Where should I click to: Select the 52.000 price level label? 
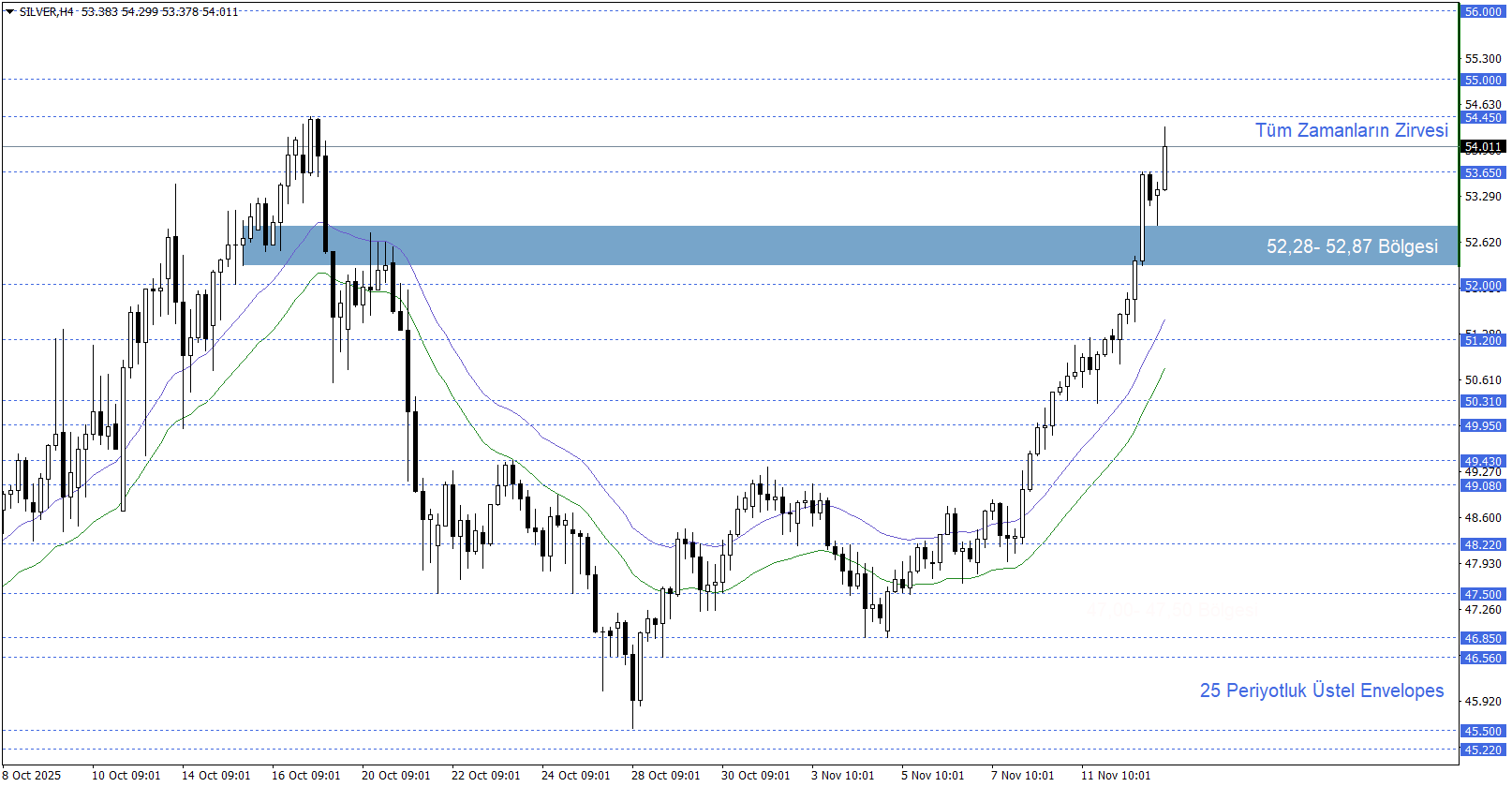click(1483, 286)
